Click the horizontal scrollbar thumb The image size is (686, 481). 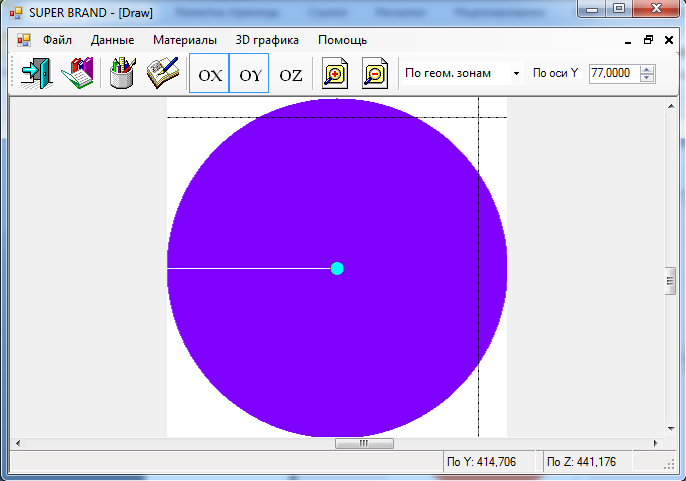click(x=364, y=443)
